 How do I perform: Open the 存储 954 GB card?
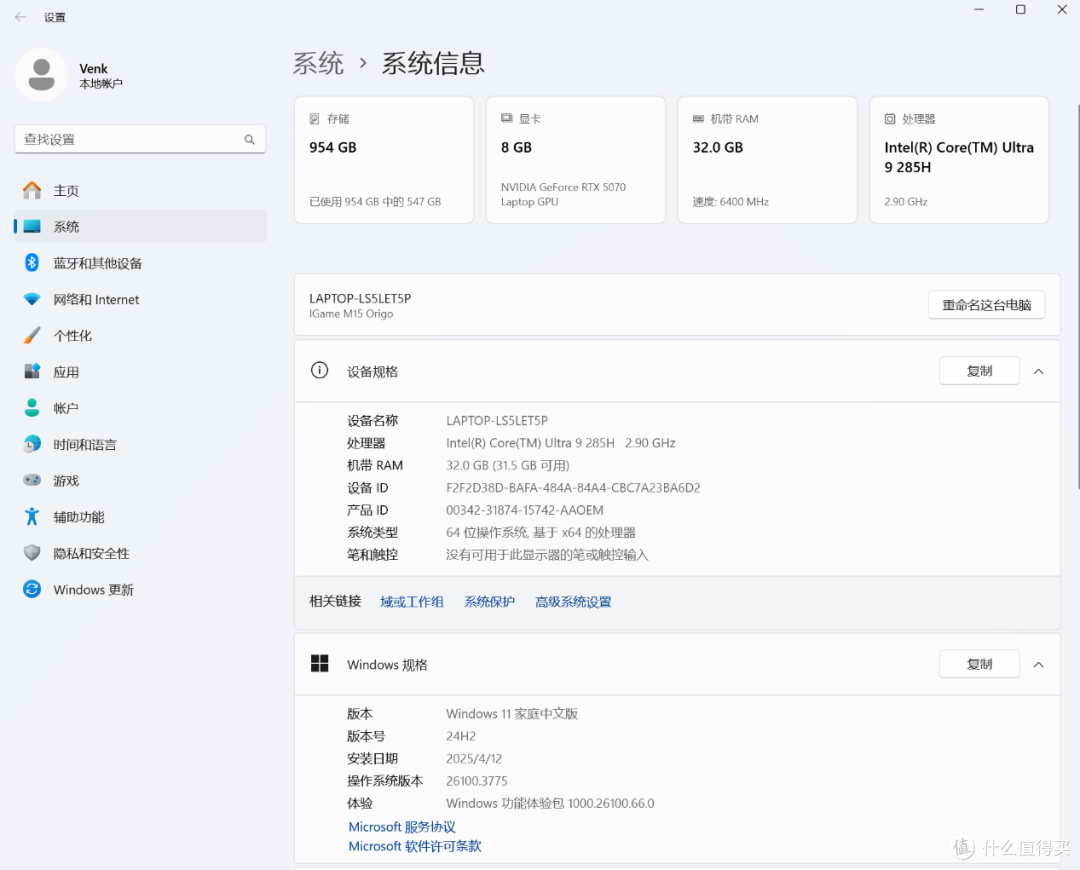tap(384, 160)
